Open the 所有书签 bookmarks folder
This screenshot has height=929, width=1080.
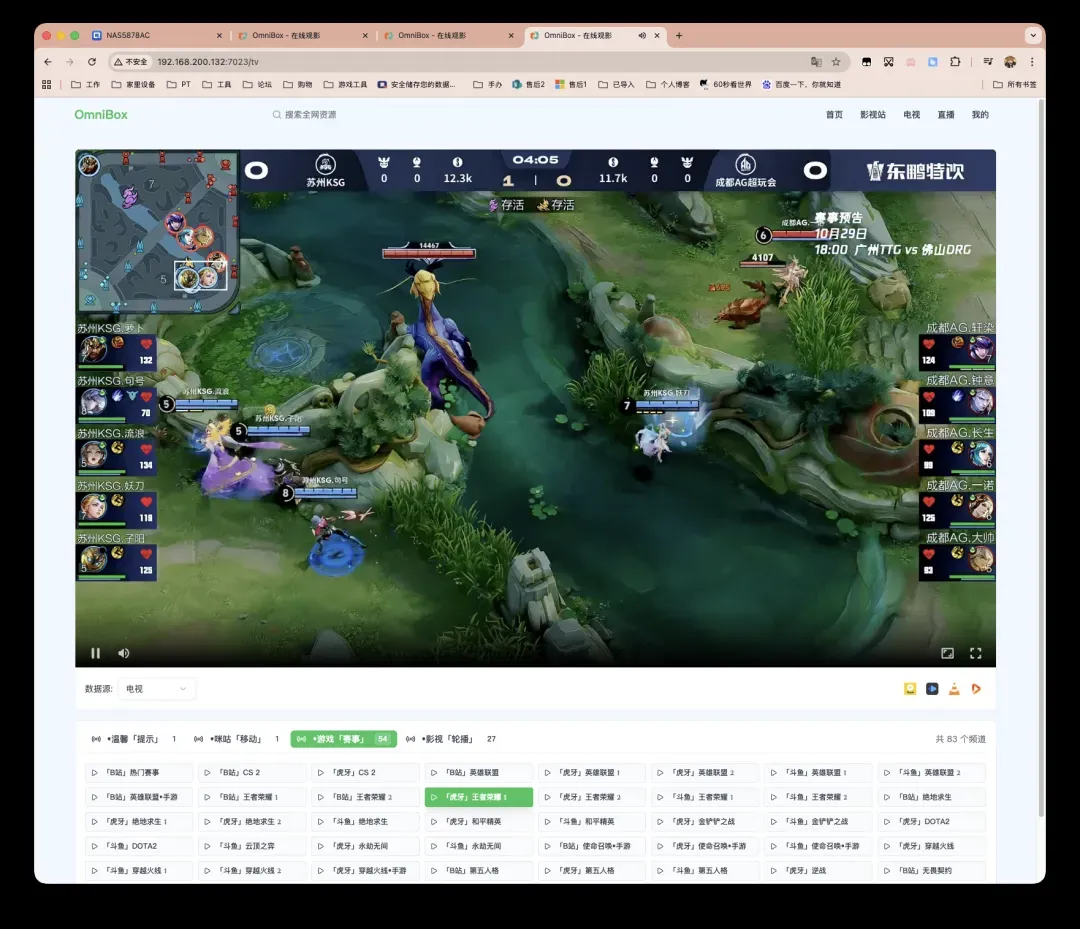coord(1014,85)
